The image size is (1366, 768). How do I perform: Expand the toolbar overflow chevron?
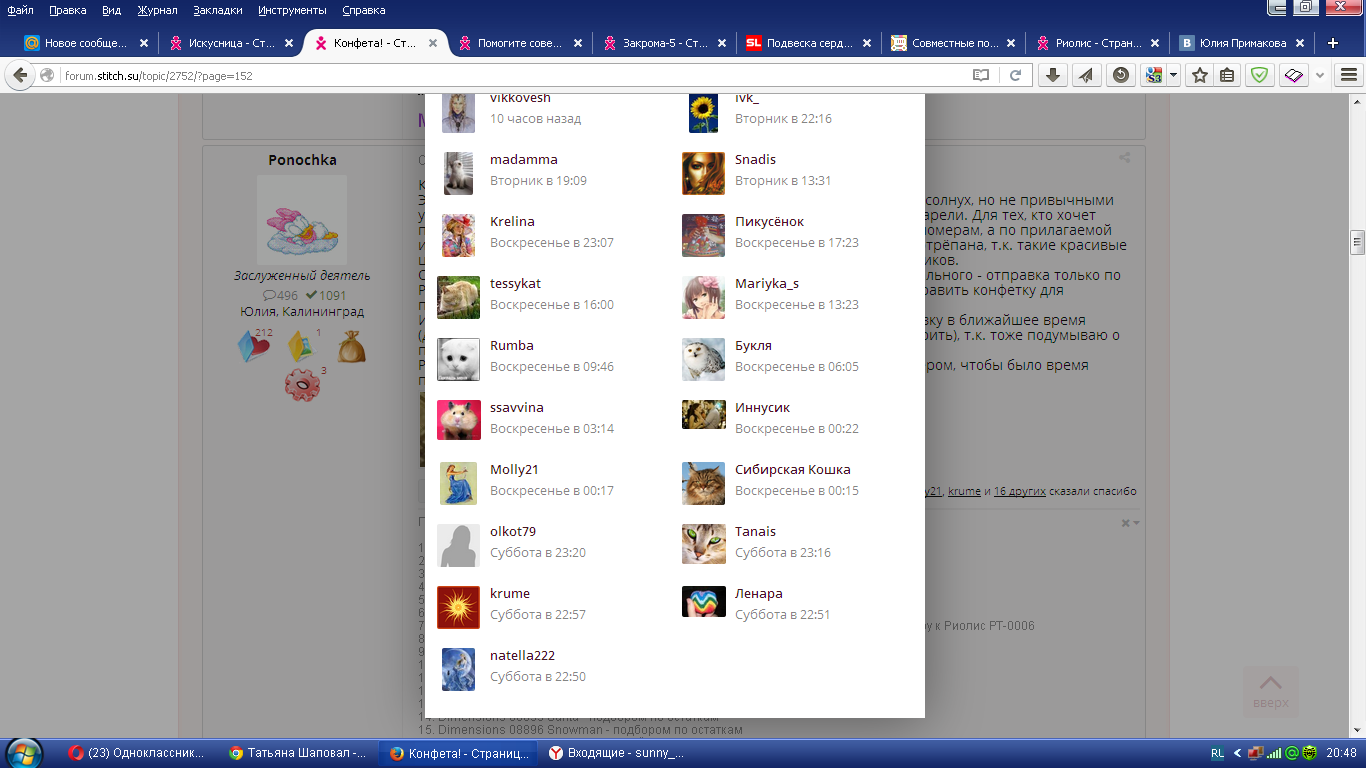1320,75
